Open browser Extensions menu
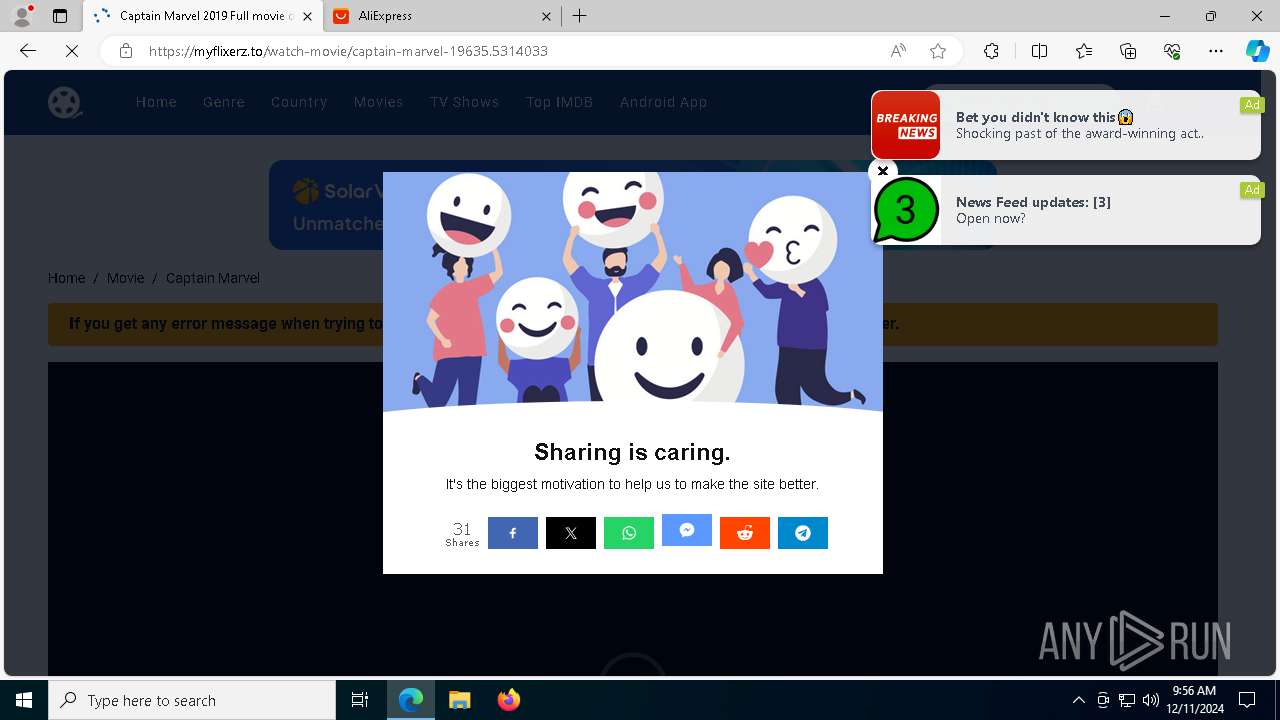Viewport: 1280px width, 720px height. [x=991, y=51]
